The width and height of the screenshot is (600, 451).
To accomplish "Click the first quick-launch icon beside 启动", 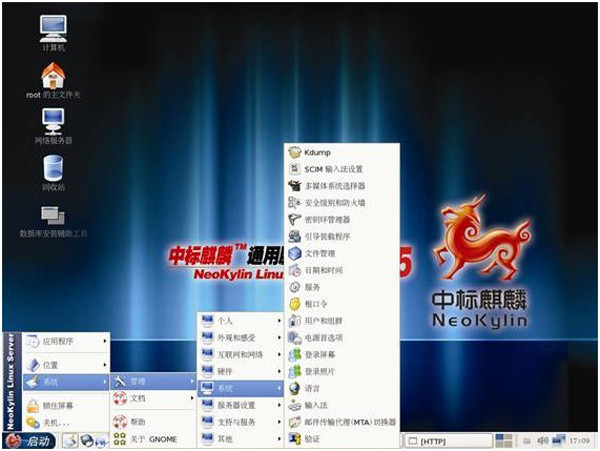I will (70, 441).
